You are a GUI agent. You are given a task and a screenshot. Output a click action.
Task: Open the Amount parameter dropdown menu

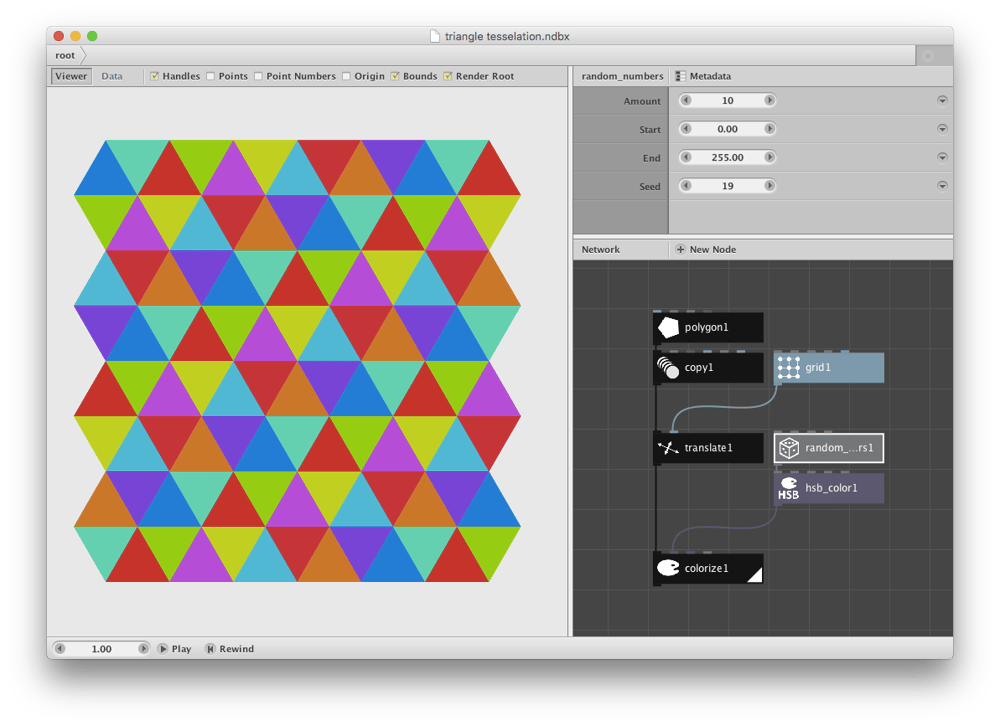942,100
